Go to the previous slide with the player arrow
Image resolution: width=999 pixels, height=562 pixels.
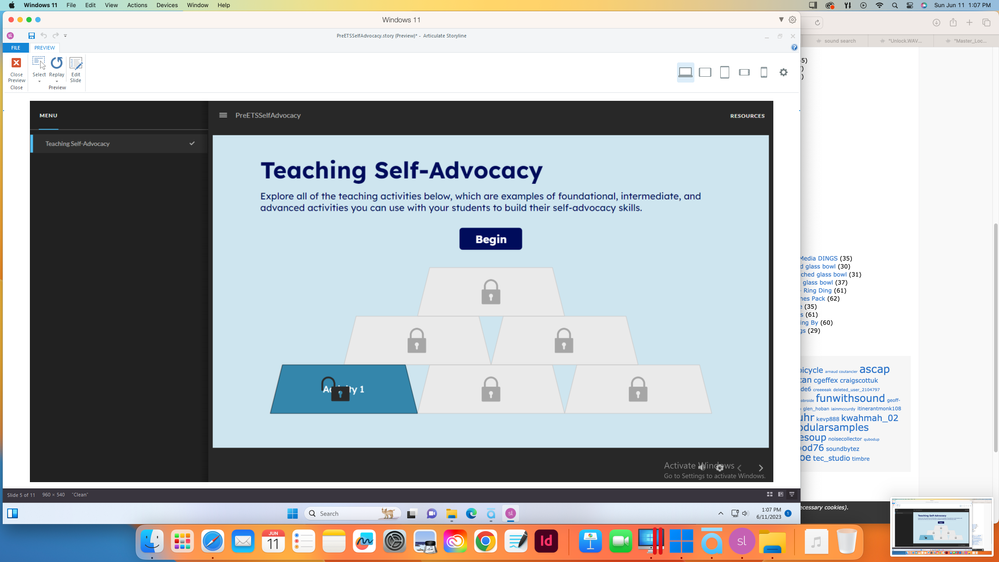[x=740, y=468]
